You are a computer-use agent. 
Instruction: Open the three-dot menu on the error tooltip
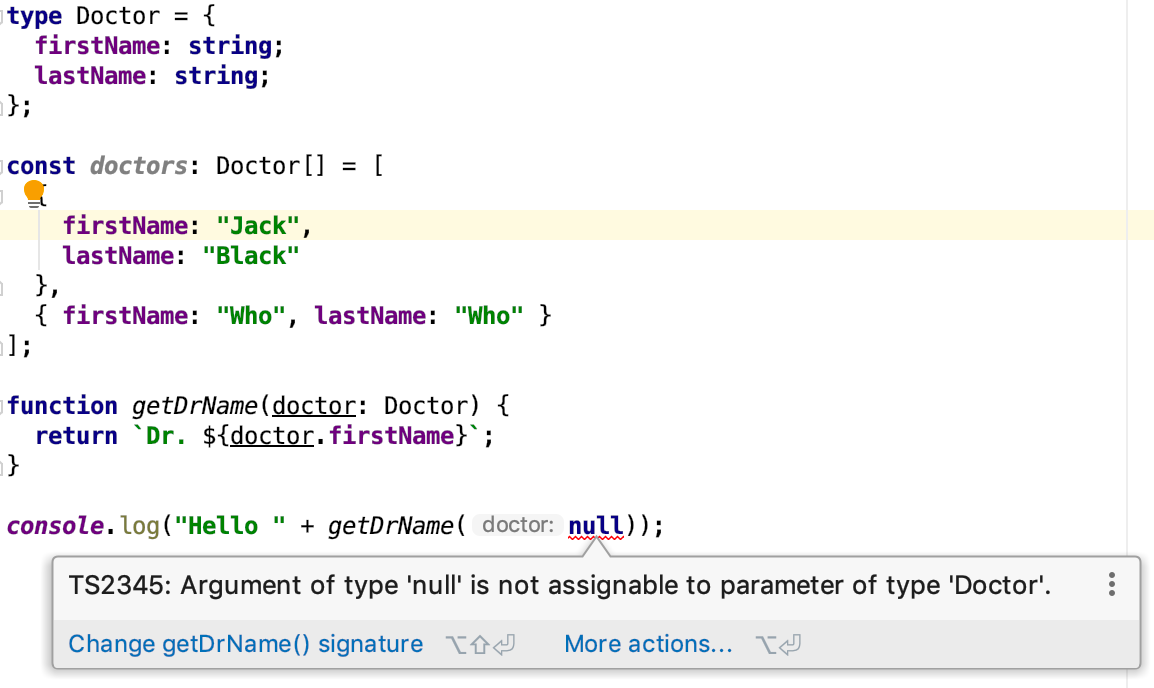pyautogui.click(x=1111, y=584)
